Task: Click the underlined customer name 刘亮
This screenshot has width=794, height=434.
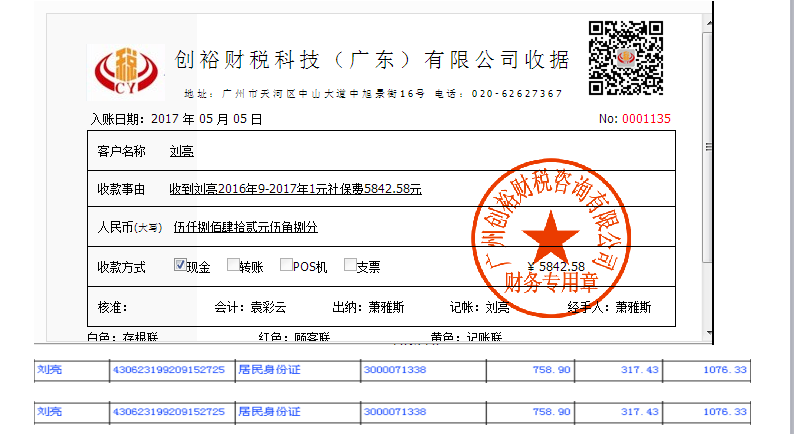Action: coord(182,151)
